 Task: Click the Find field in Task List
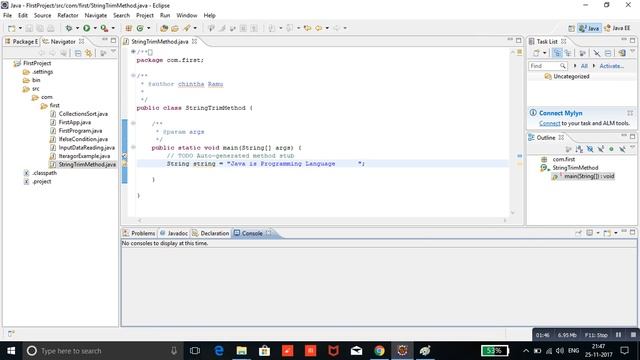pos(548,66)
